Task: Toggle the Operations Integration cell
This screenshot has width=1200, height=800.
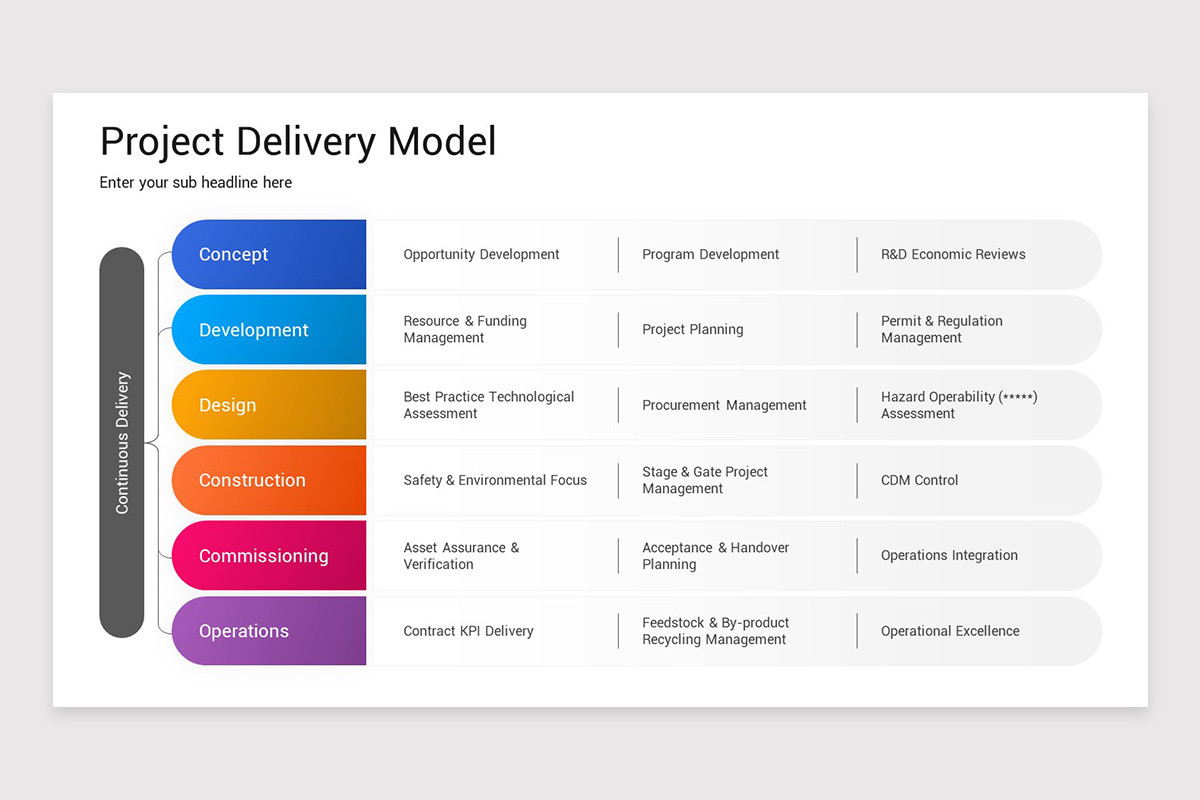Action: coord(949,555)
